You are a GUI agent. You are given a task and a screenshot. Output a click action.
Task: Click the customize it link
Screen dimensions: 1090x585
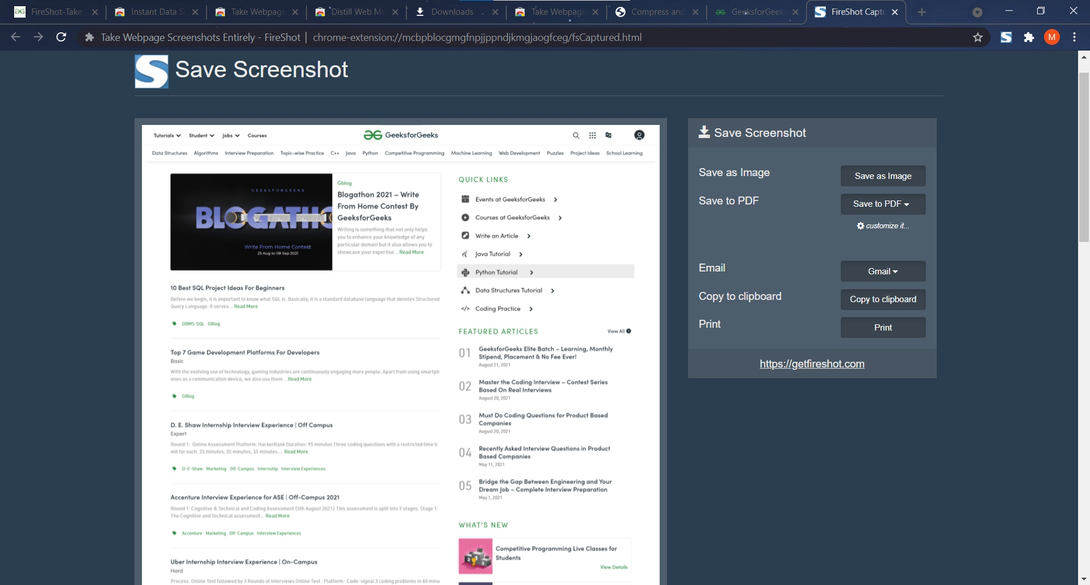click(883, 226)
